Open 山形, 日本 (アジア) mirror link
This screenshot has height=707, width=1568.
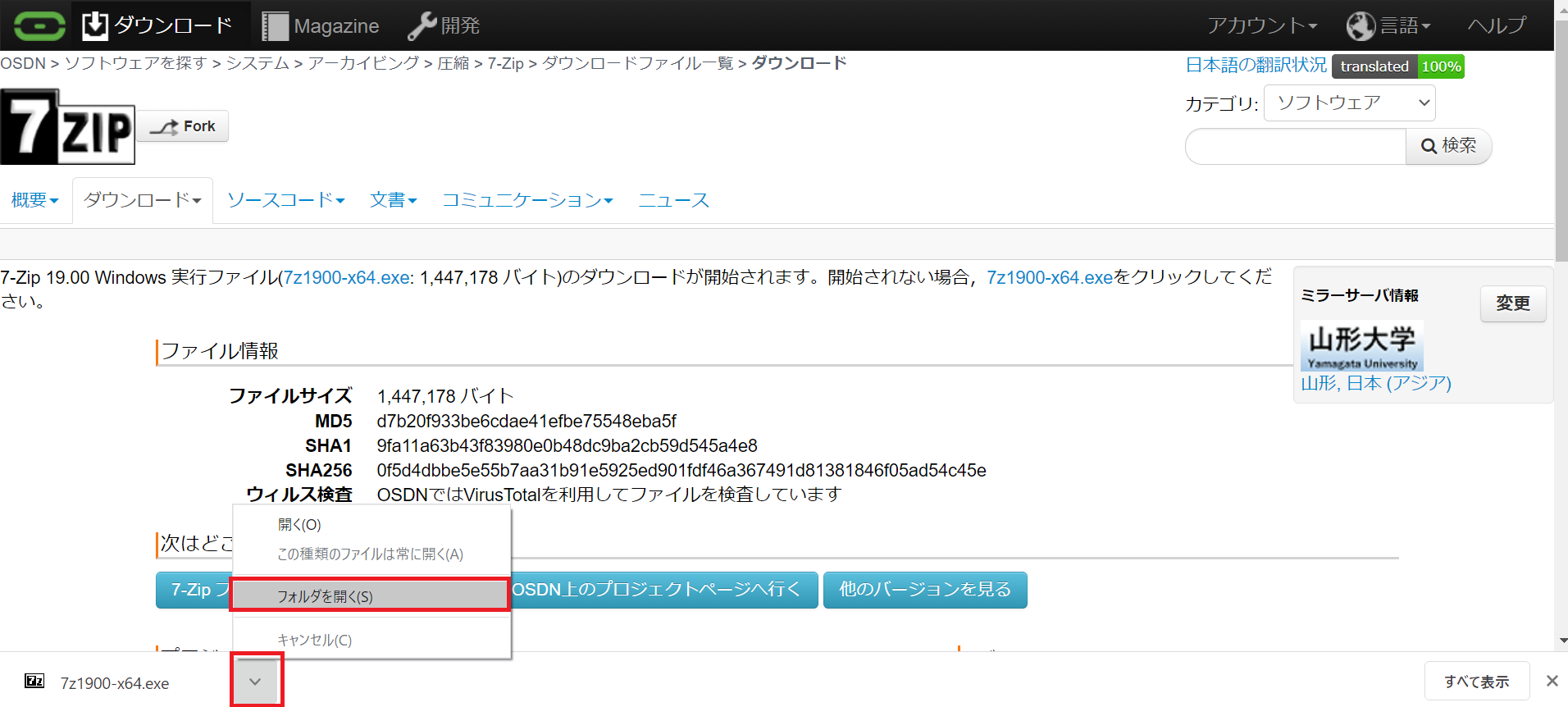coord(1376,383)
